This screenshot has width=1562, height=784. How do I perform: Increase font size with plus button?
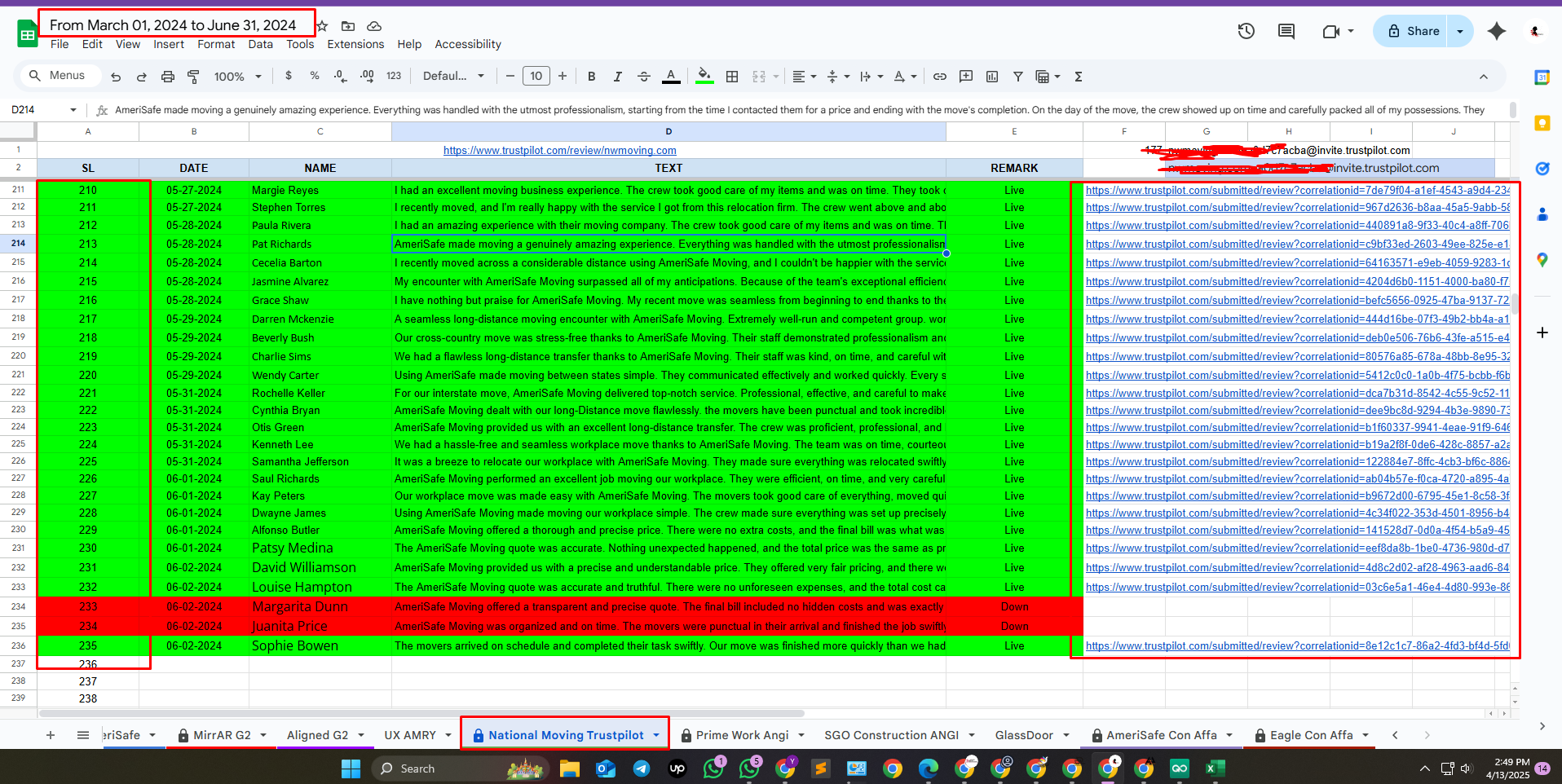click(563, 76)
